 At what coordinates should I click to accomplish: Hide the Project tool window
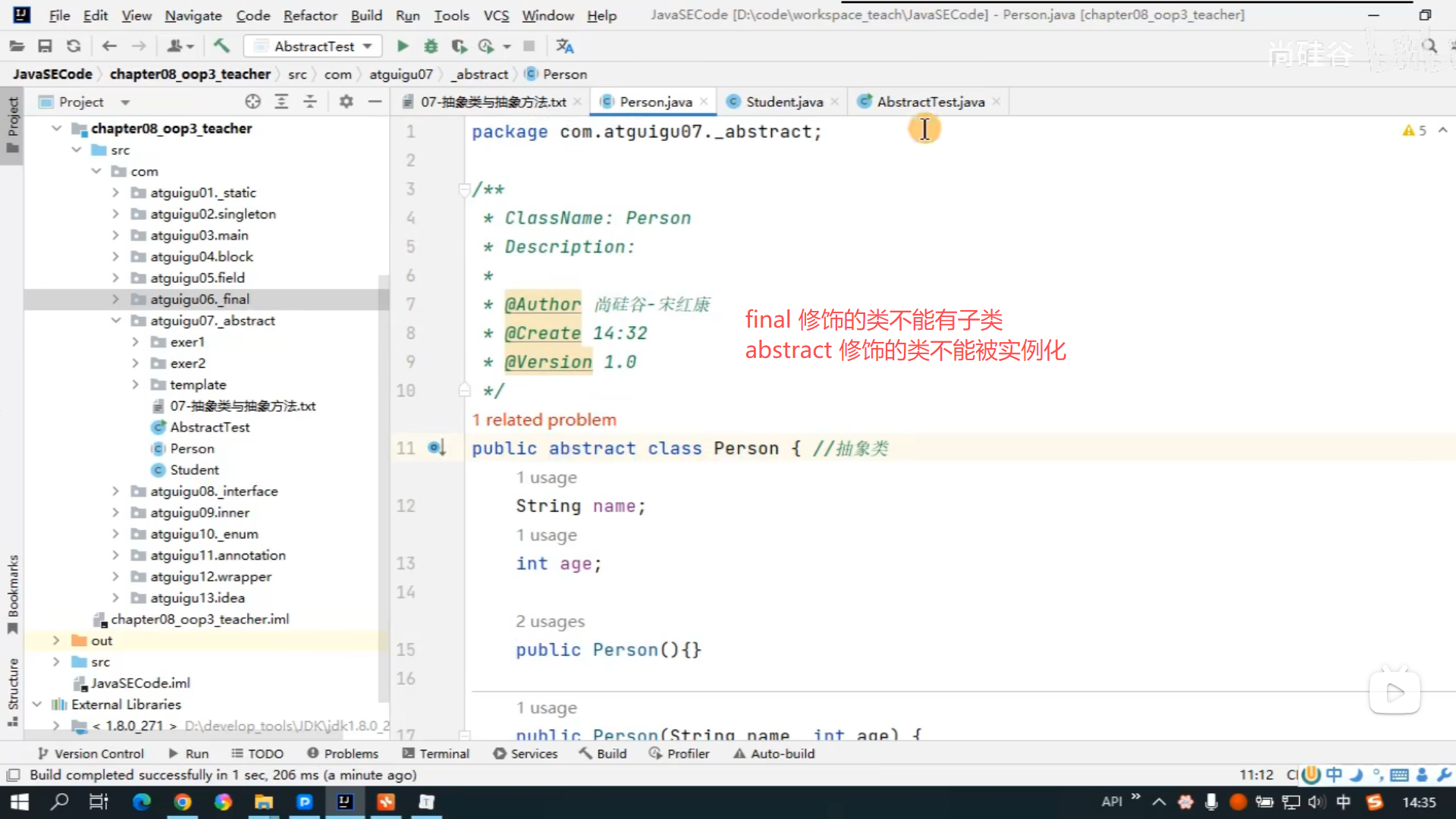pyautogui.click(x=375, y=102)
